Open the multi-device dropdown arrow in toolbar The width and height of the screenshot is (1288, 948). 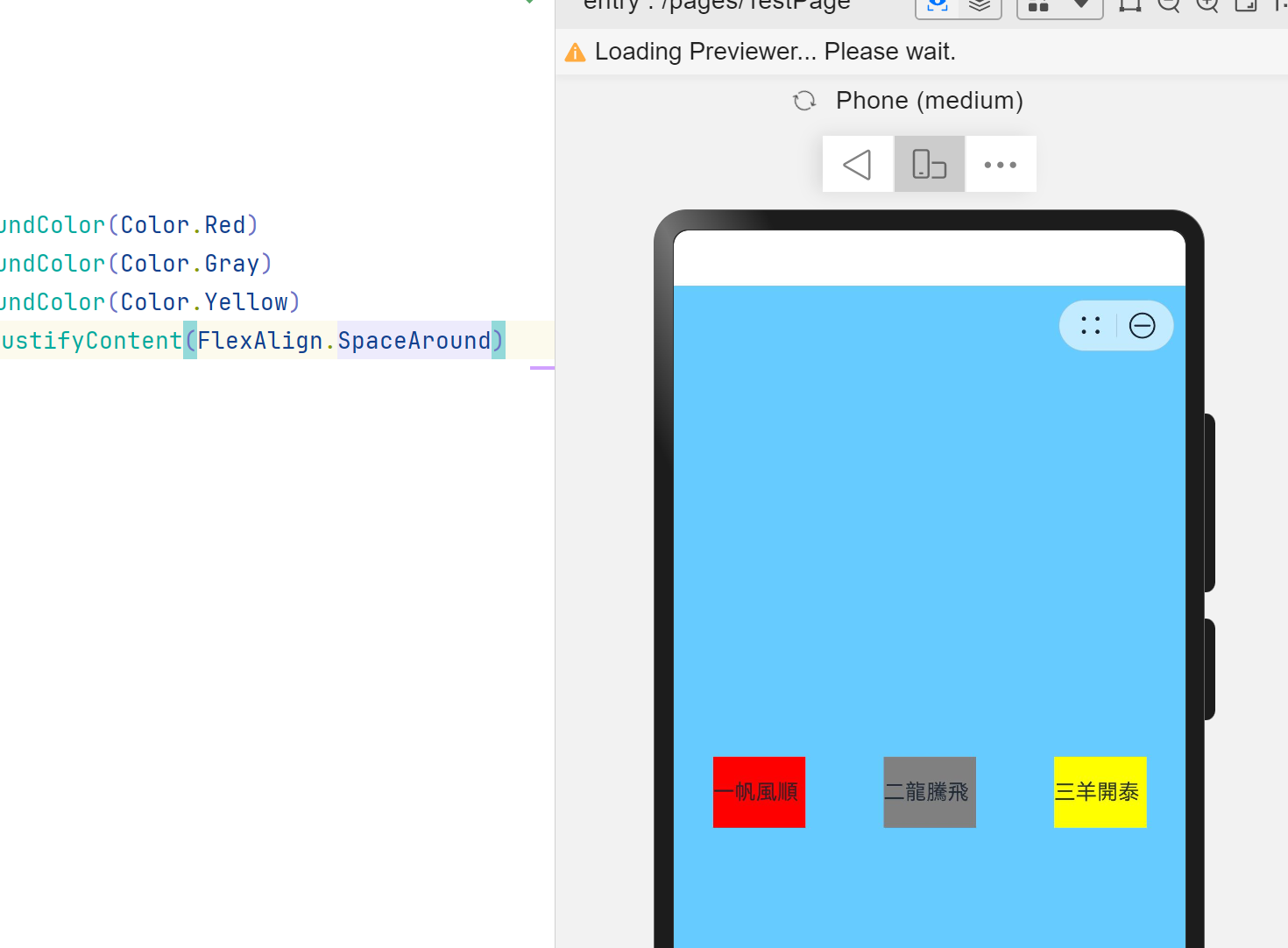point(1082,4)
